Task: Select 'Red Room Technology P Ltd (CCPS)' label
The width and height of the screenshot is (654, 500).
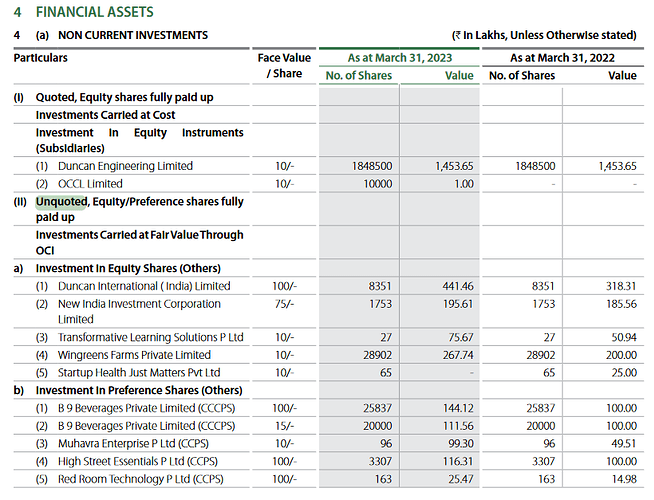Action: (141, 479)
